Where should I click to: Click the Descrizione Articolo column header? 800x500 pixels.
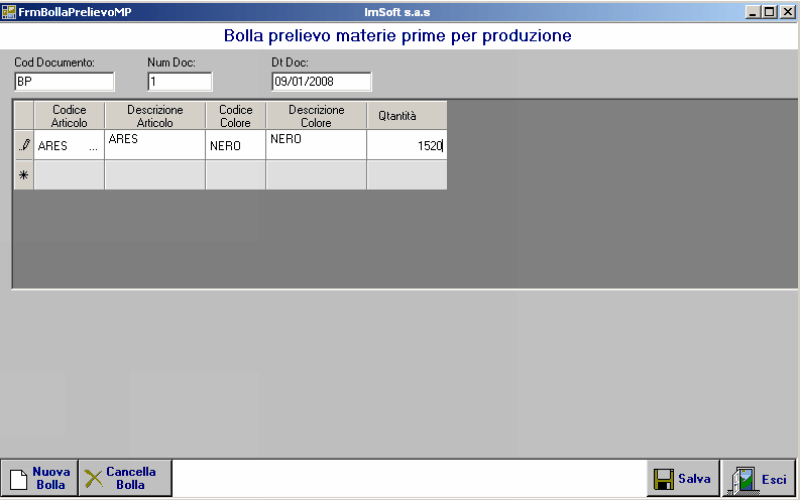click(x=155, y=116)
